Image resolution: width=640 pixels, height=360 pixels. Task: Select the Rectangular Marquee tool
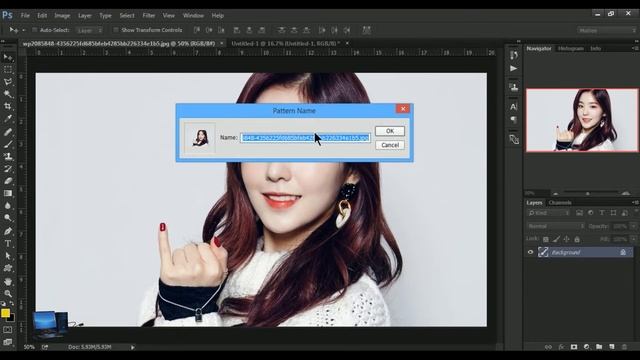pyautogui.click(x=8, y=70)
